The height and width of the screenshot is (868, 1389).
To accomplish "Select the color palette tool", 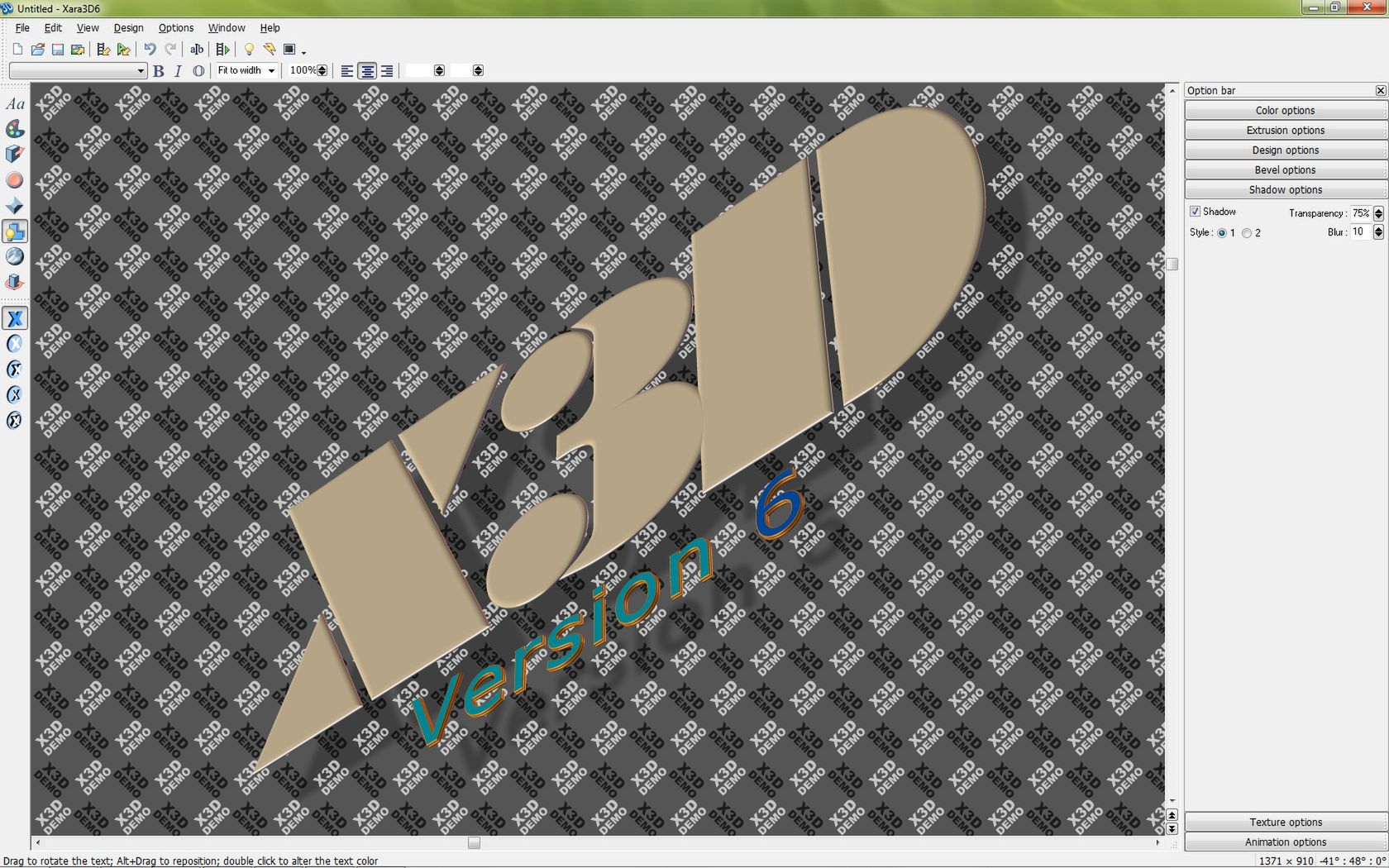I will pyautogui.click(x=15, y=129).
